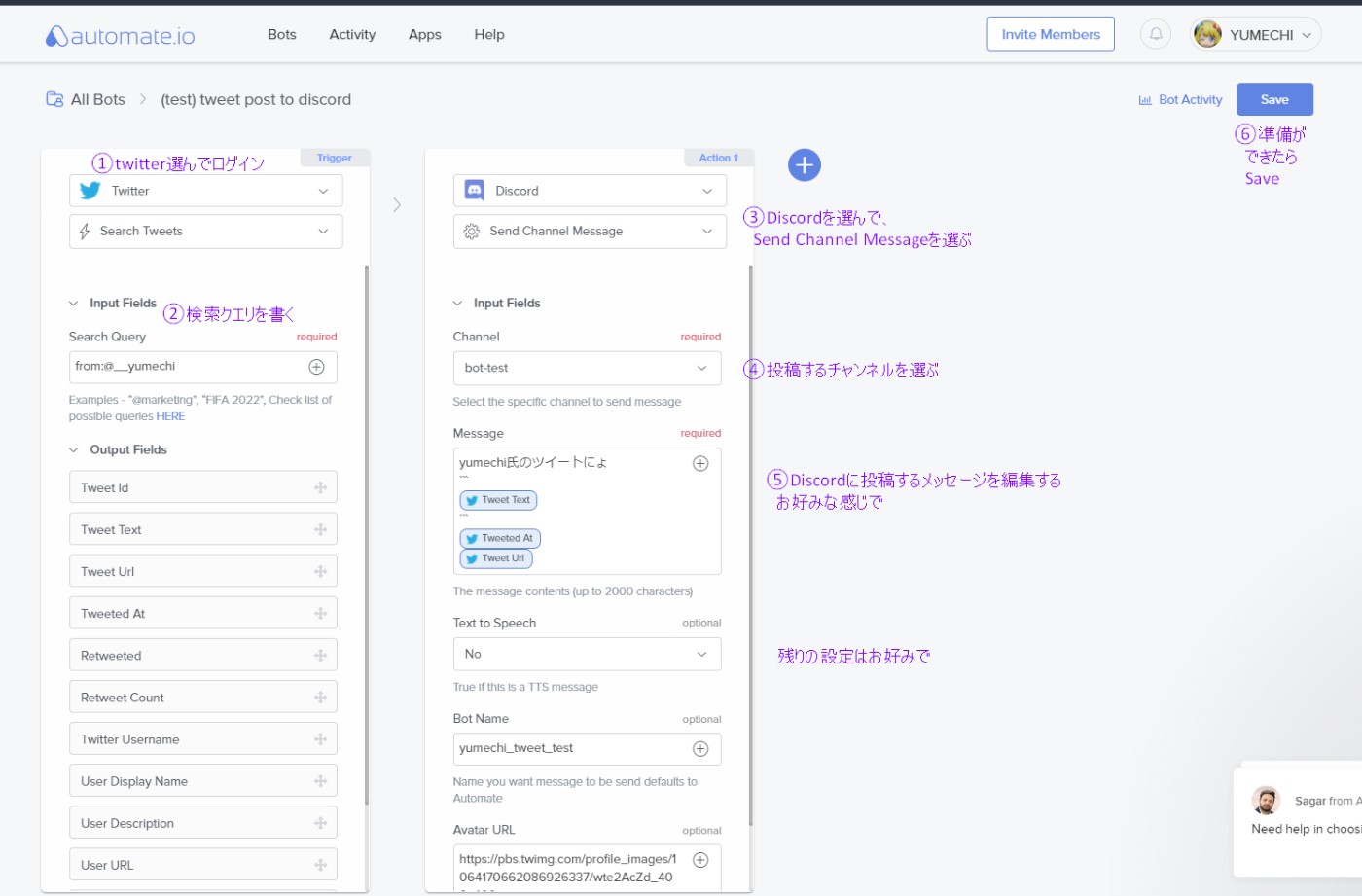Click drag handle on User URL field
This screenshot has width=1362, height=896.
pyautogui.click(x=320, y=865)
